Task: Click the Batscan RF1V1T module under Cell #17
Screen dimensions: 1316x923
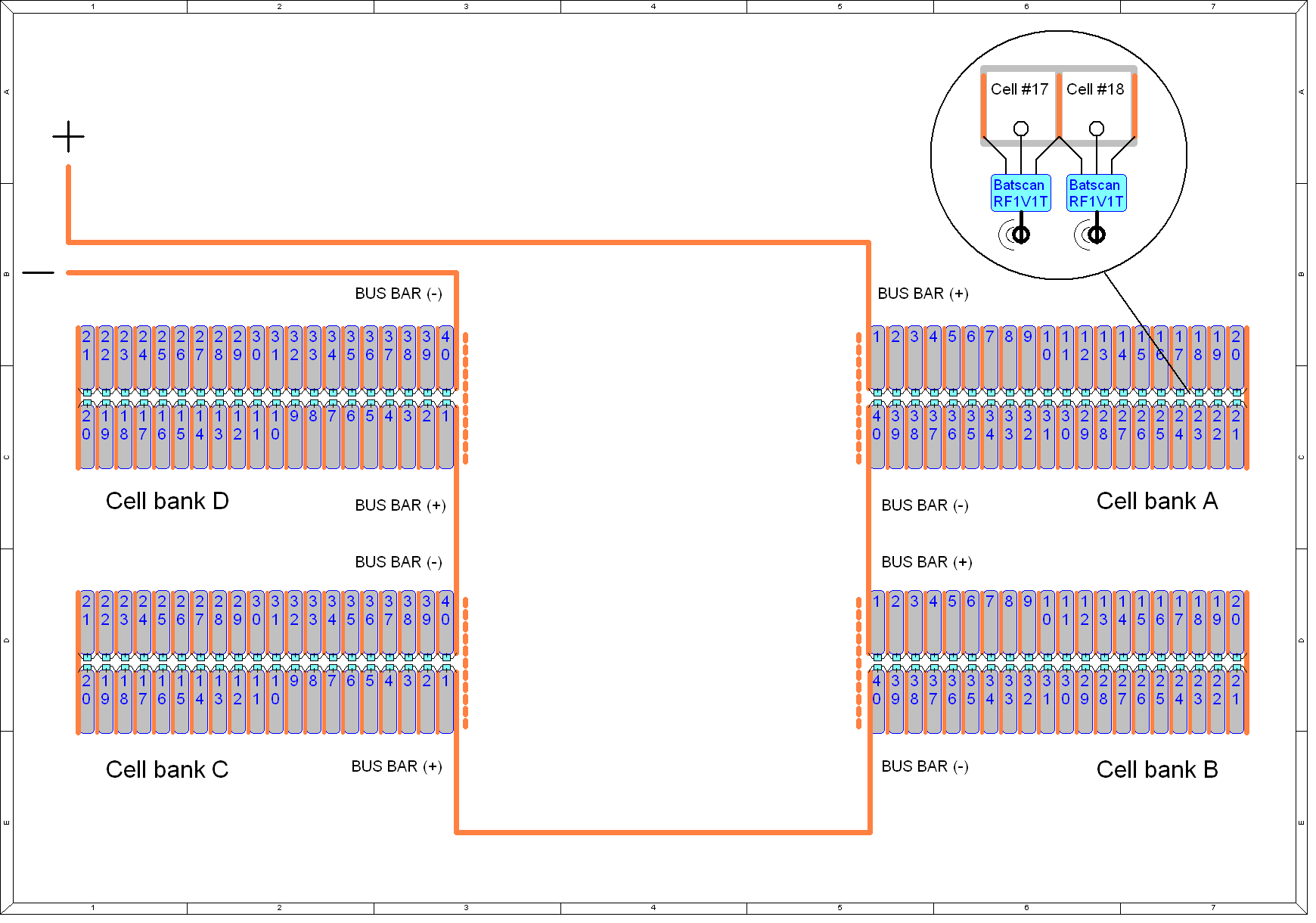Action: [x=1021, y=193]
